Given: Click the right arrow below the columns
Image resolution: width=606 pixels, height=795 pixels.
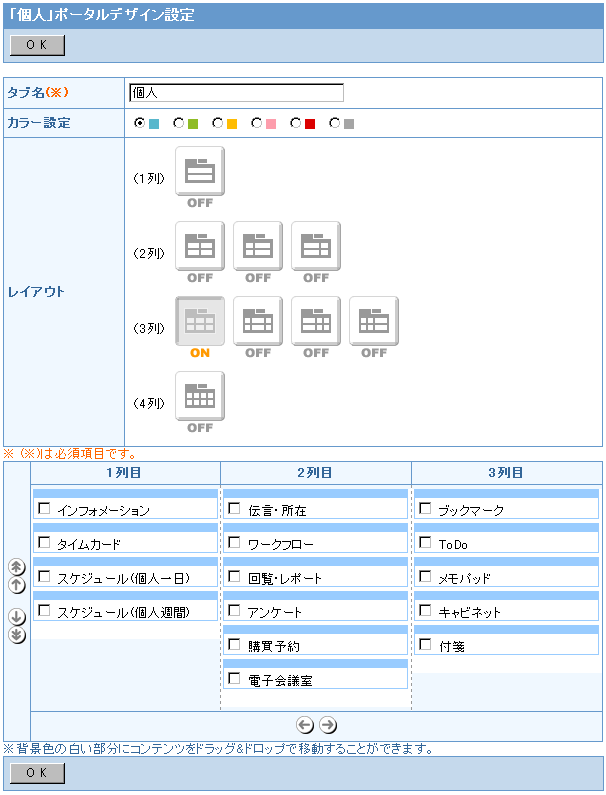Looking at the screenshot, I should 327,725.
